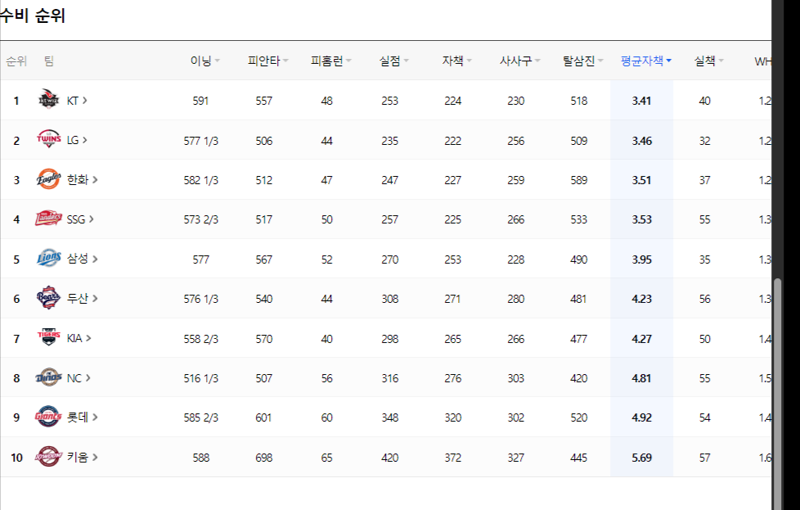Image resolution: width=800 pixels, height=510 pixels.
Task: Click KIA's 평균자책 value 4.27
Action: tap(641, 339)
